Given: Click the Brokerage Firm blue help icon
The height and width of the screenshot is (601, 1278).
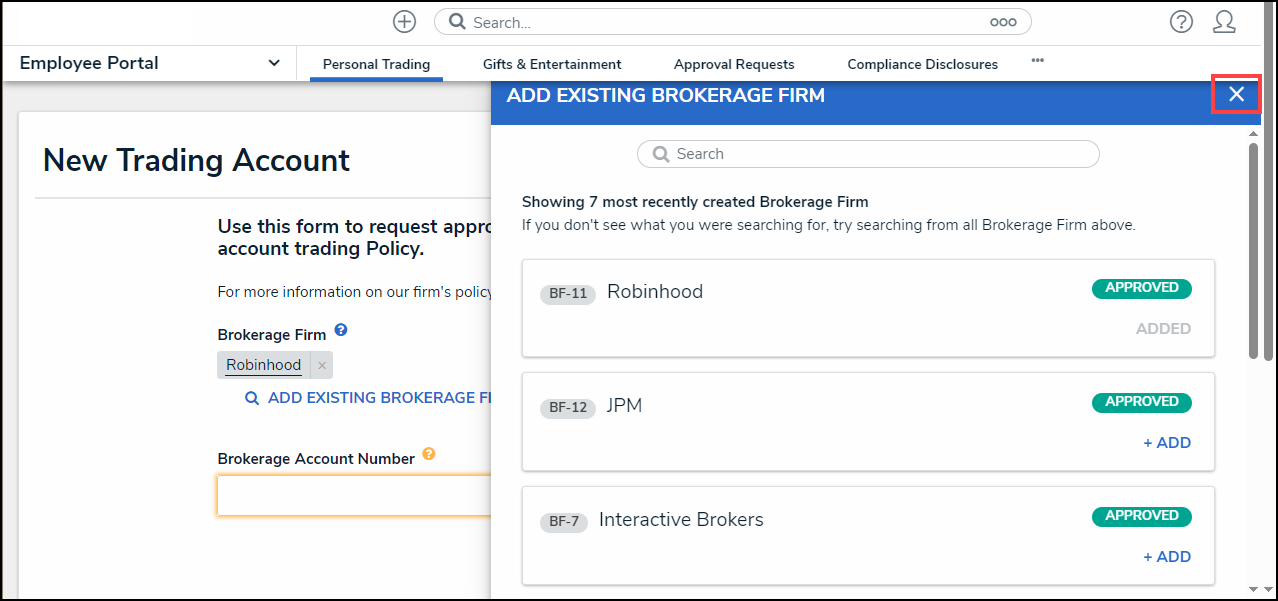Looking at the screenshot, I should click(x=341, y=329).
